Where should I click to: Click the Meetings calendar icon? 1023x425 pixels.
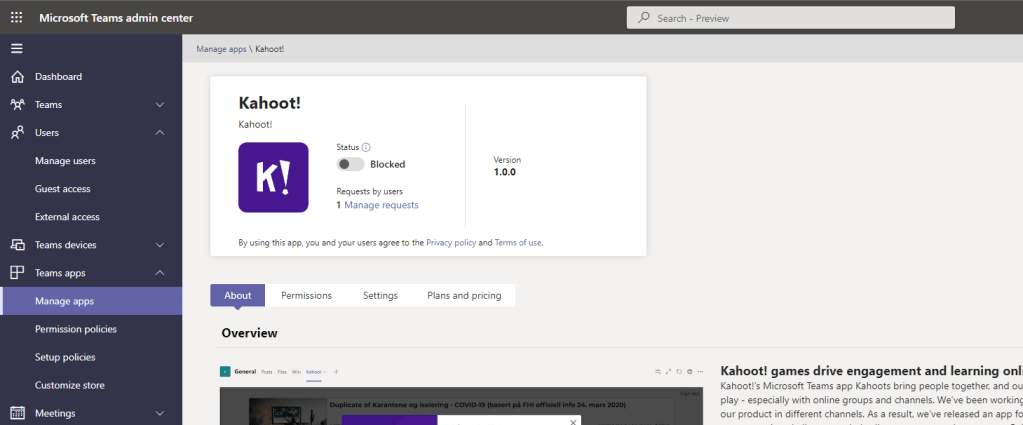click(17, 413)
